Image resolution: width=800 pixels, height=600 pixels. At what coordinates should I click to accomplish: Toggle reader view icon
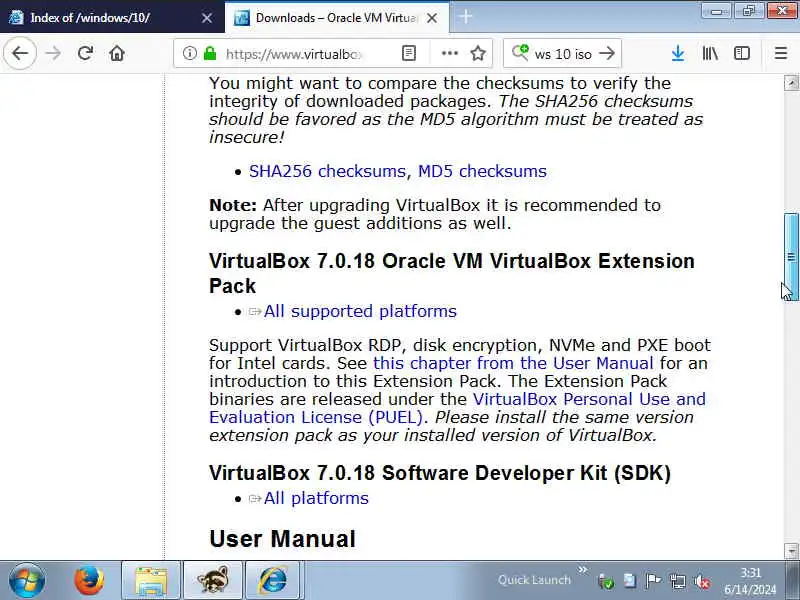pos(409,53)
